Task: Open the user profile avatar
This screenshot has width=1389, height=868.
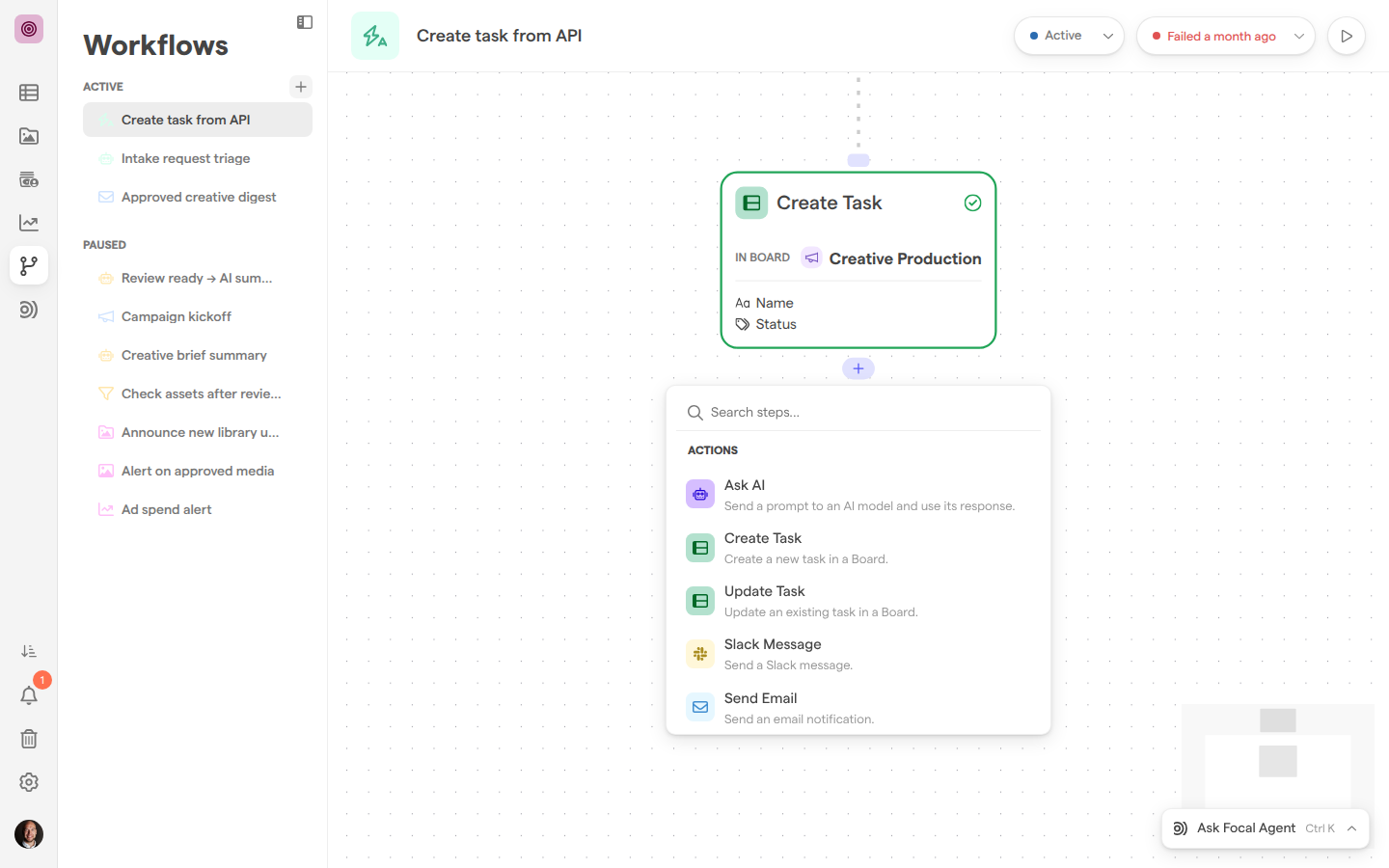Action: (x=29, y=834)
